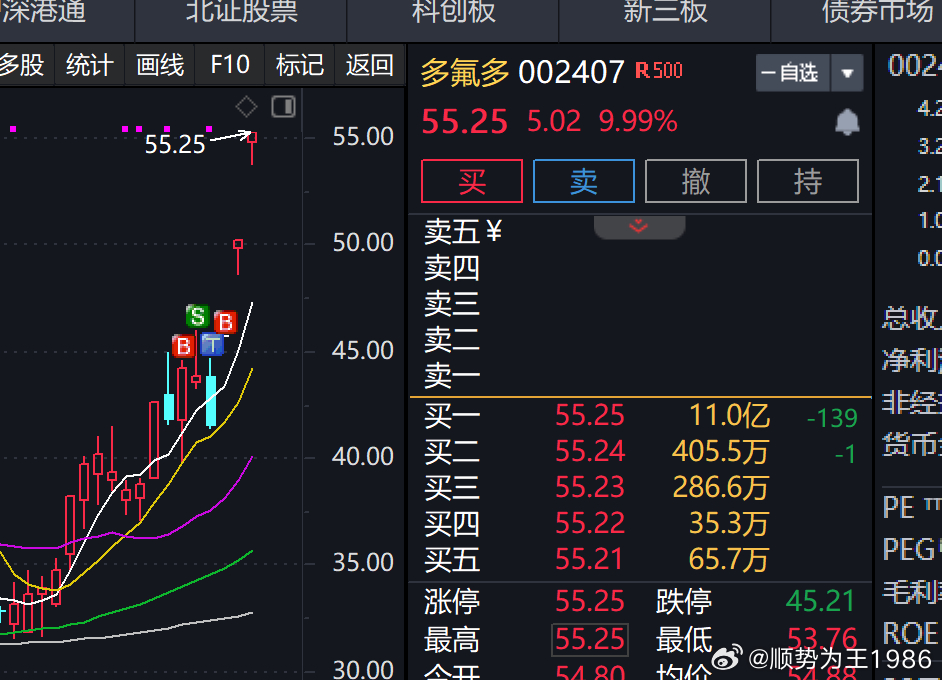
Task: Open the 自选 dropdown arrow
Action: [x=847, y=73]
